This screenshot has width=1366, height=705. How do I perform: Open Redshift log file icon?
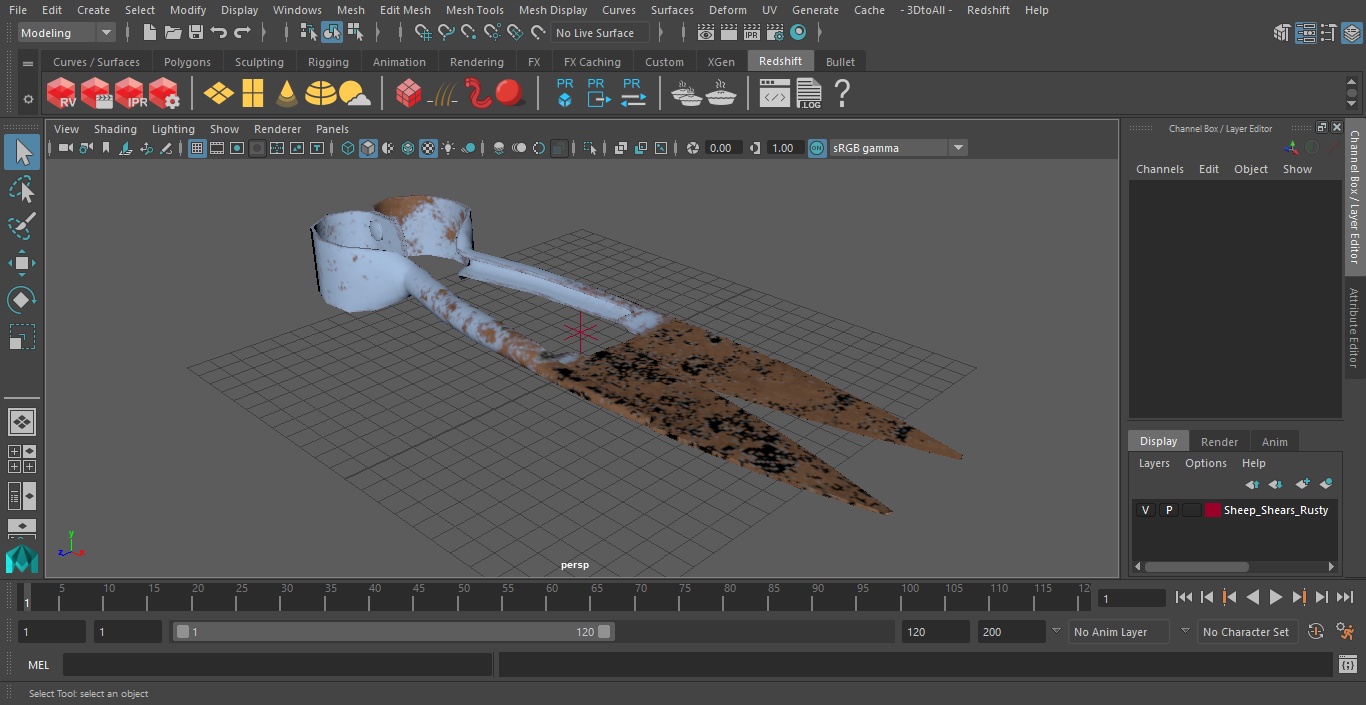tap(808, 94)
